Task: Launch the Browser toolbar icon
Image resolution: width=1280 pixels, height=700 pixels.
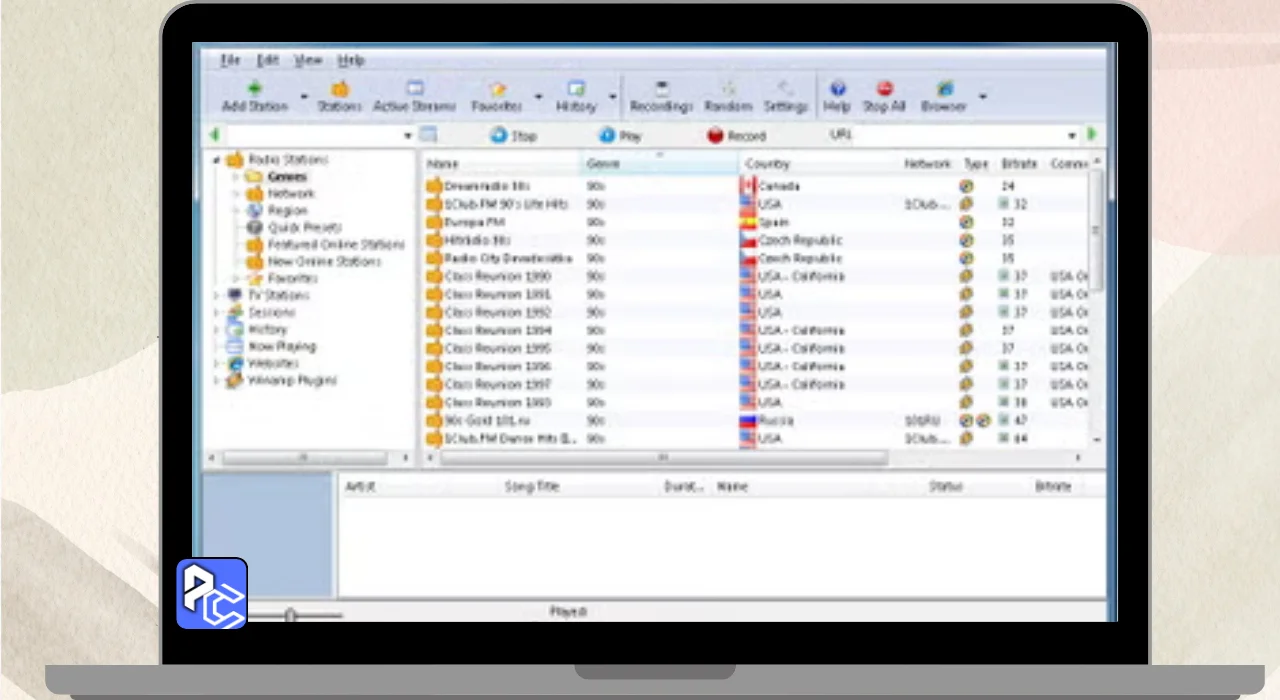Action: (x=944, y=89)
